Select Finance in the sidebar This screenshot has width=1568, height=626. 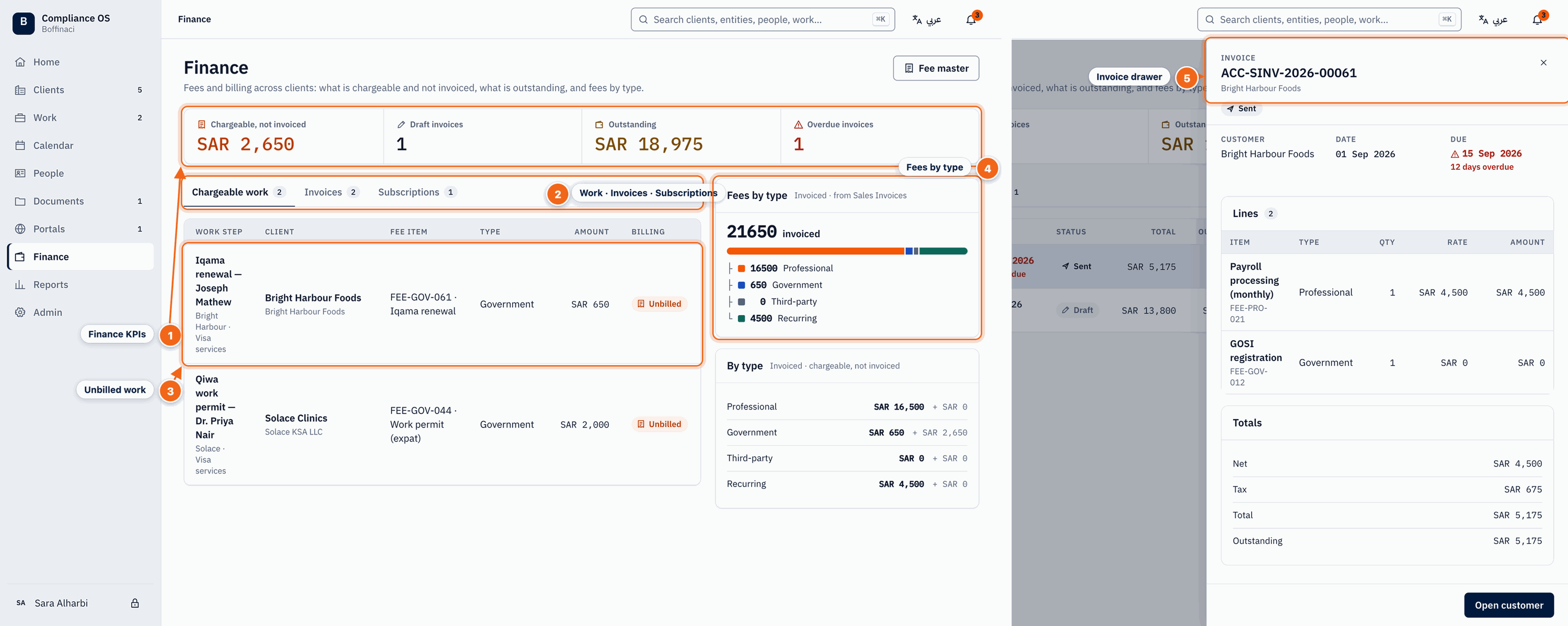click(x=80, y=257)
